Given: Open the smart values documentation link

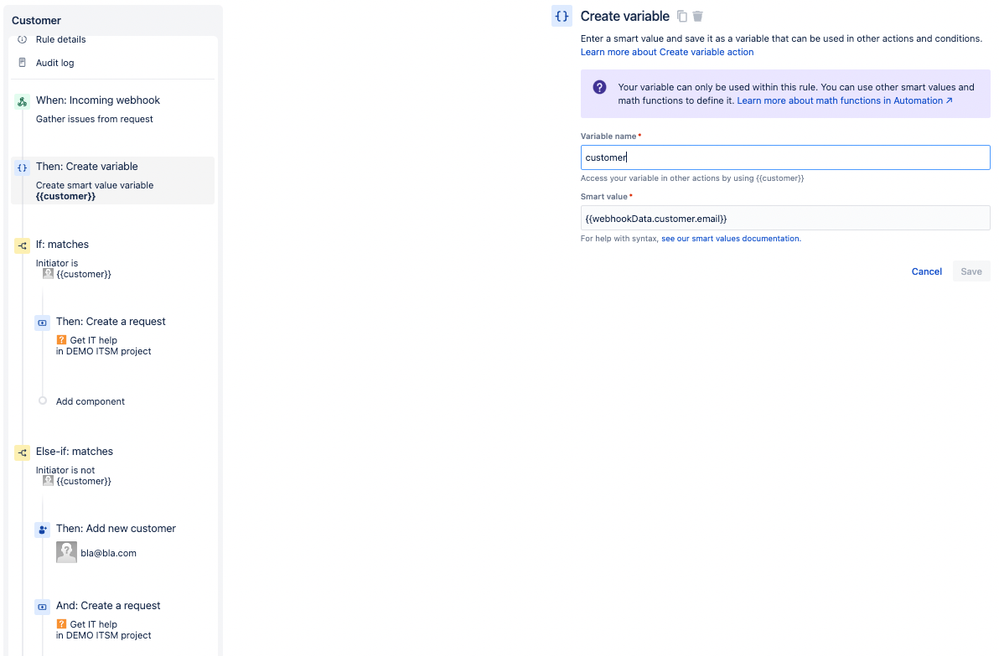Looking at the screenshot, I should click(730, 238).
